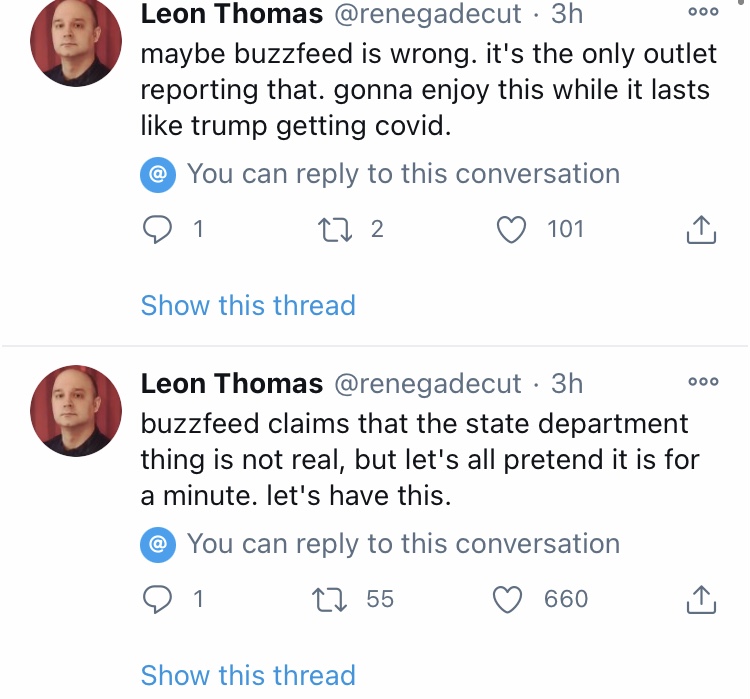
Task: Visit @renegadecut handle in second tweet
Action: pos(428,384)
